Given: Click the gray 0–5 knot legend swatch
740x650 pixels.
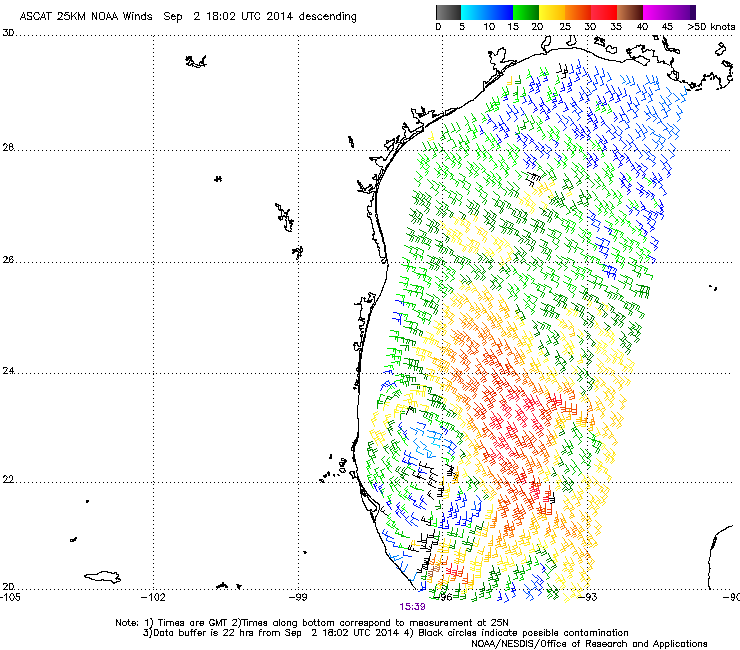Looking at the screenshot, I should [x=448, y=12].
